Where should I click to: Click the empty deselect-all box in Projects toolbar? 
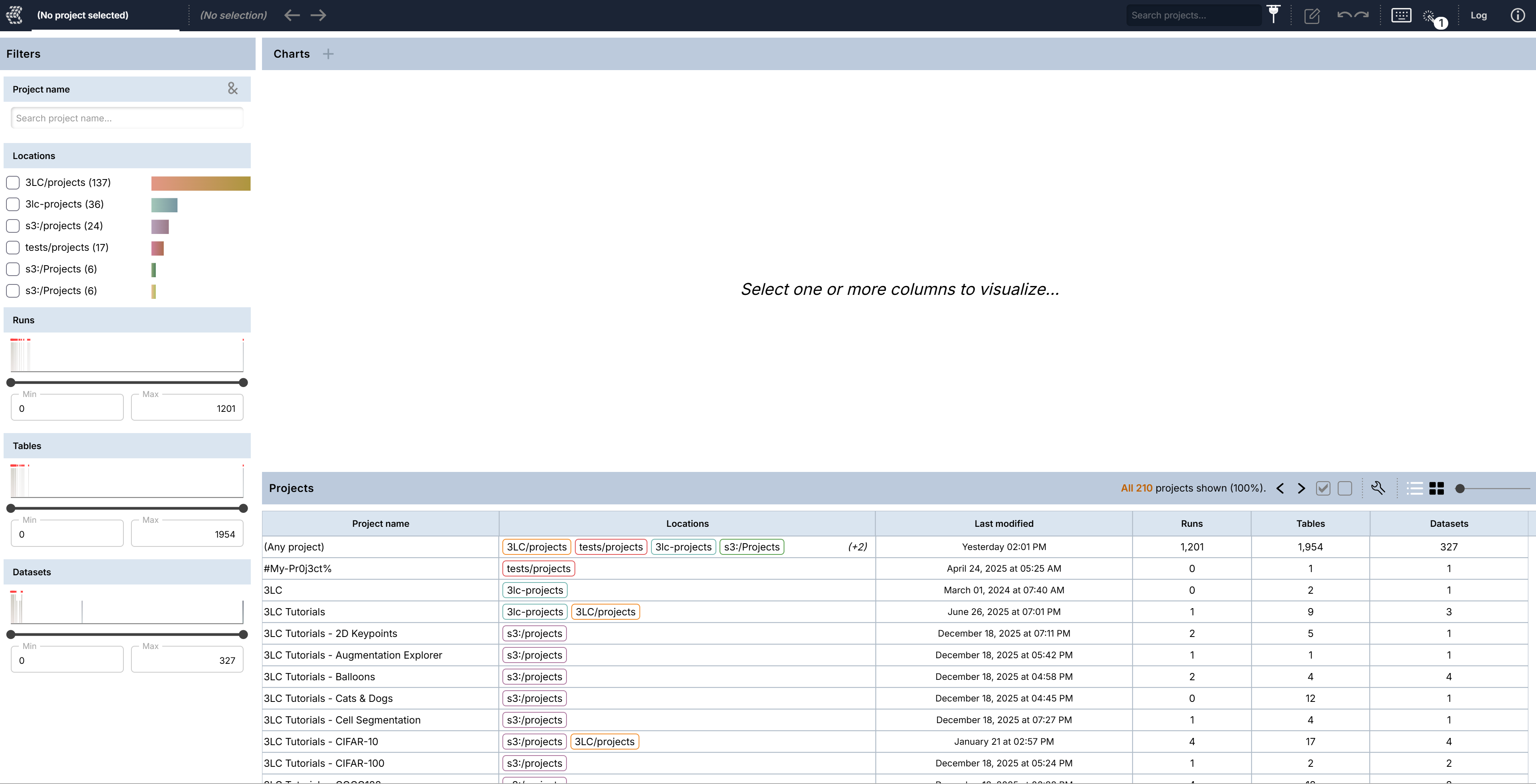tap(1345, 488)
